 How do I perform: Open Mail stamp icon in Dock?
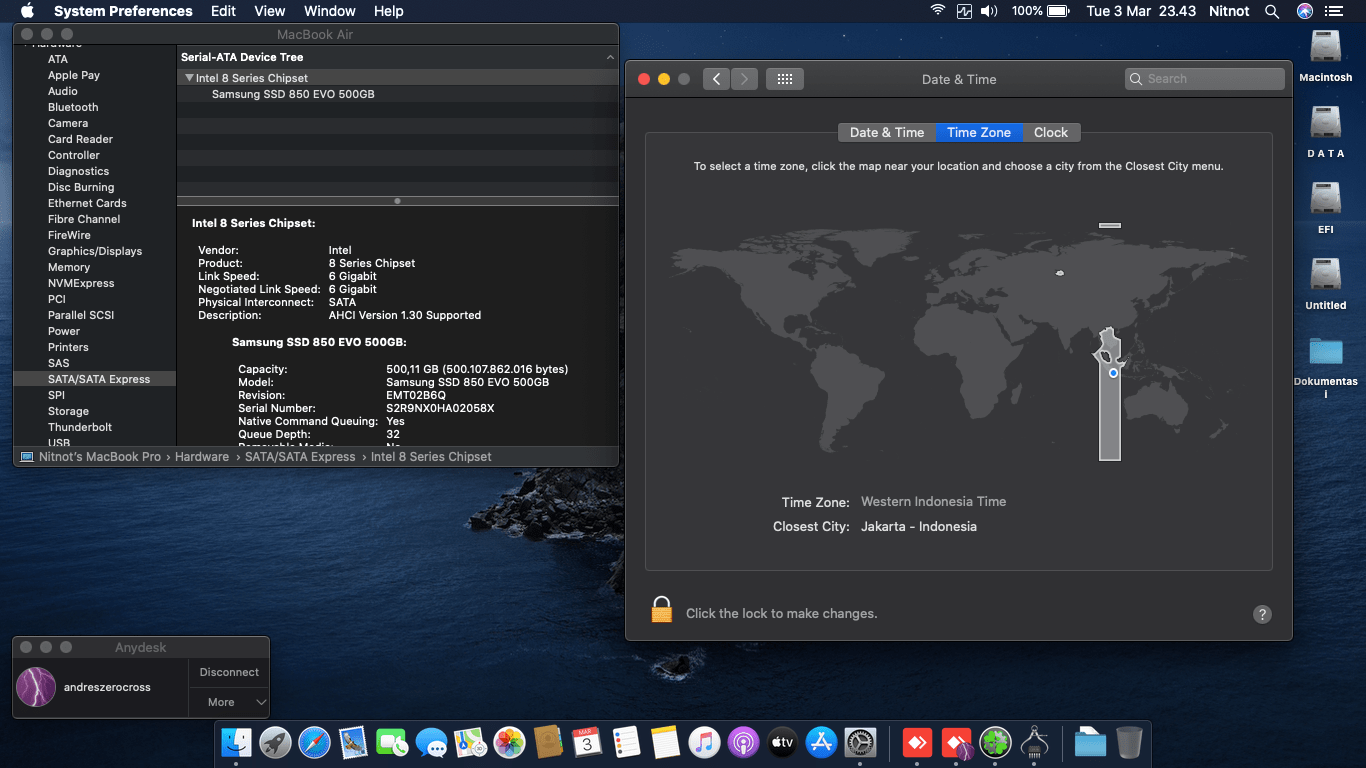pos(353,742)
